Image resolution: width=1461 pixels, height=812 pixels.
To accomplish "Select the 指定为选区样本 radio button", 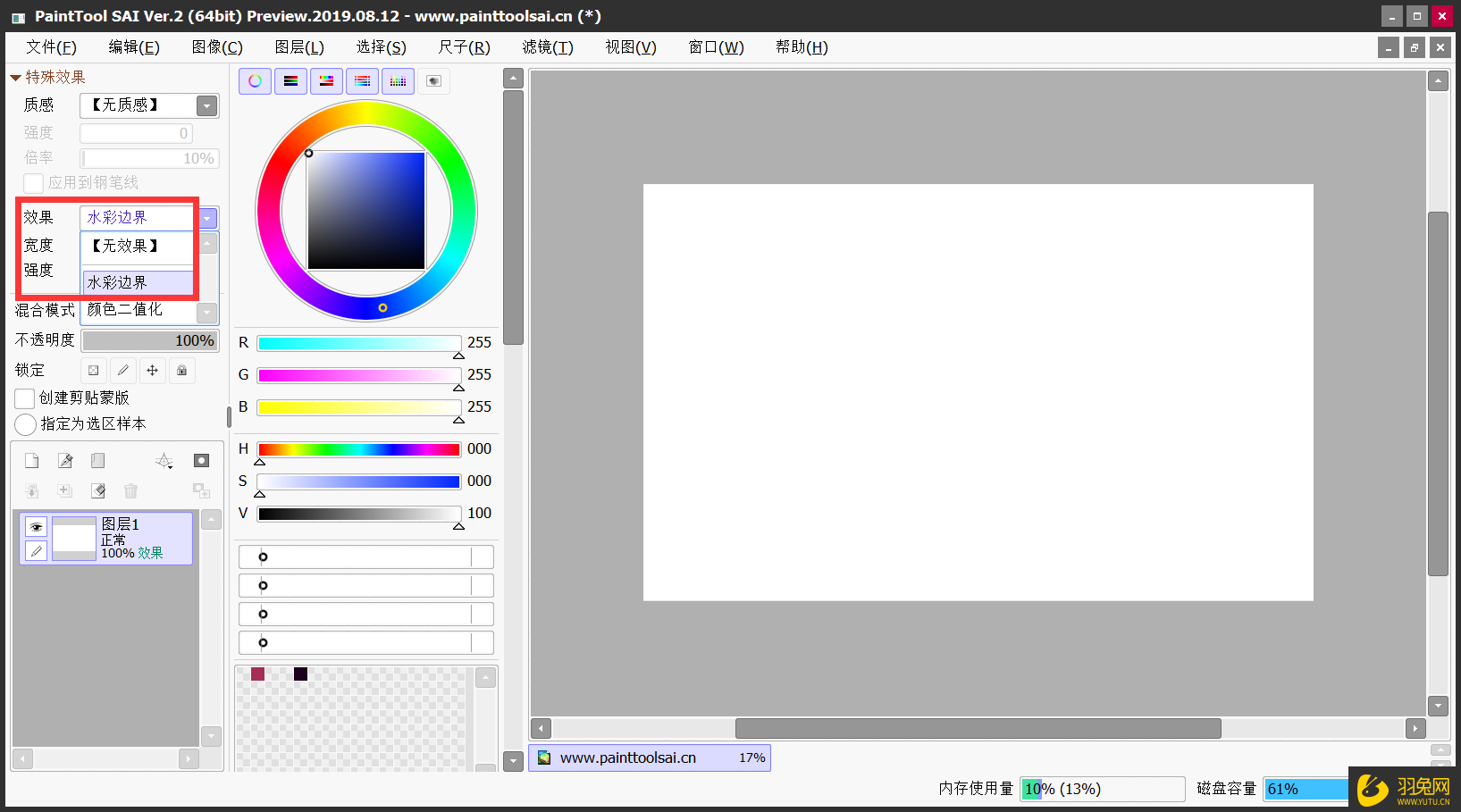I will point(26,424).
